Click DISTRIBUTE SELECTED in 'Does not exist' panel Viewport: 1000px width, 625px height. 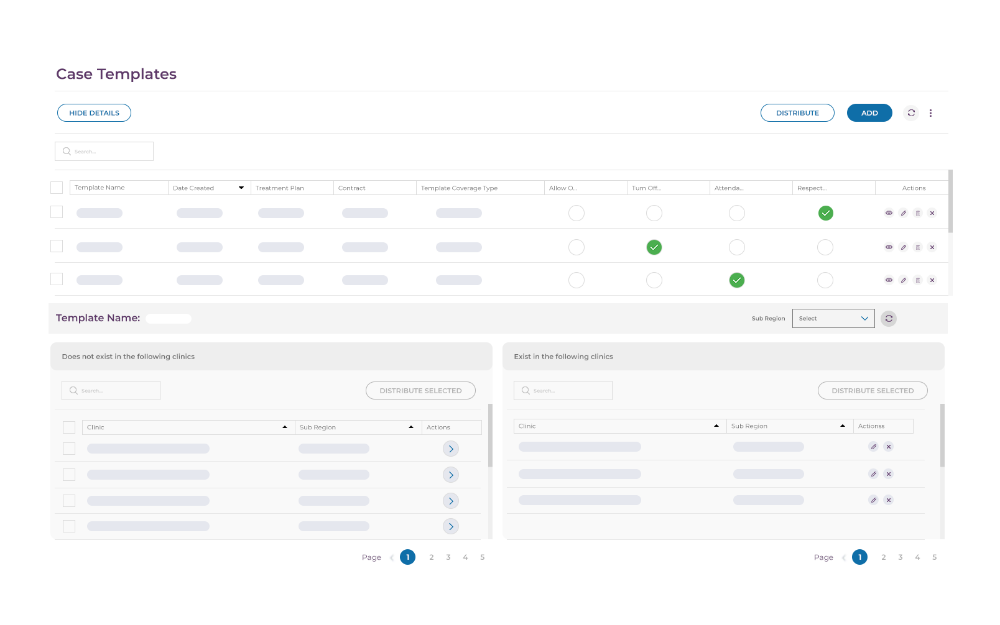point(420,390)
